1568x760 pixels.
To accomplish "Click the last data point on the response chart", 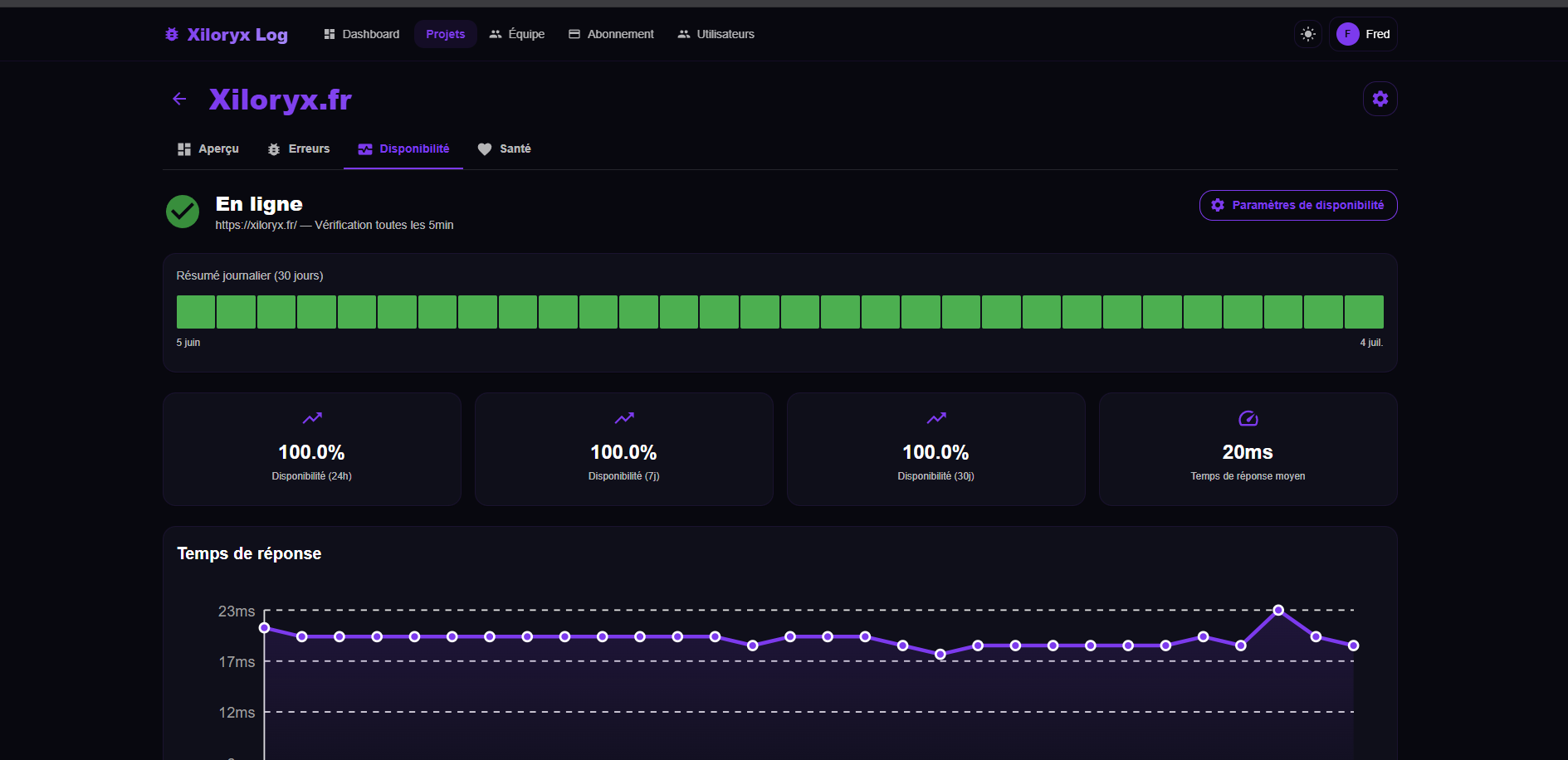I will 1354,645.
